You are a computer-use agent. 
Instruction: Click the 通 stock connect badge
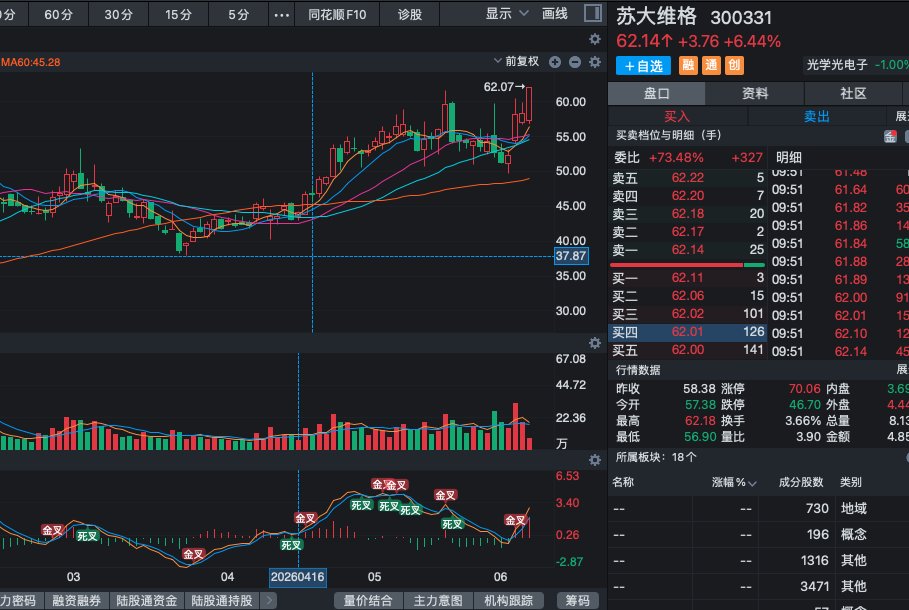pyautogui.click(x=711, y=65)
